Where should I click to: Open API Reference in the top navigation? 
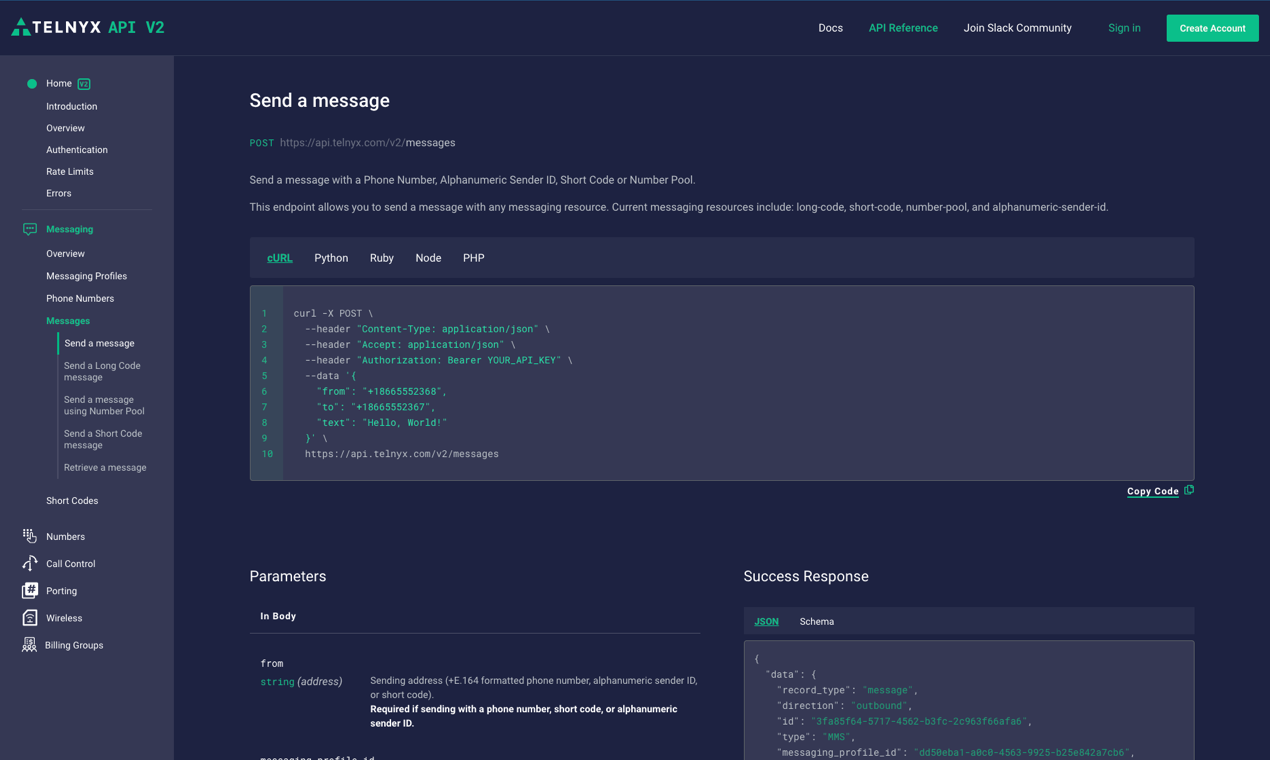903,28
